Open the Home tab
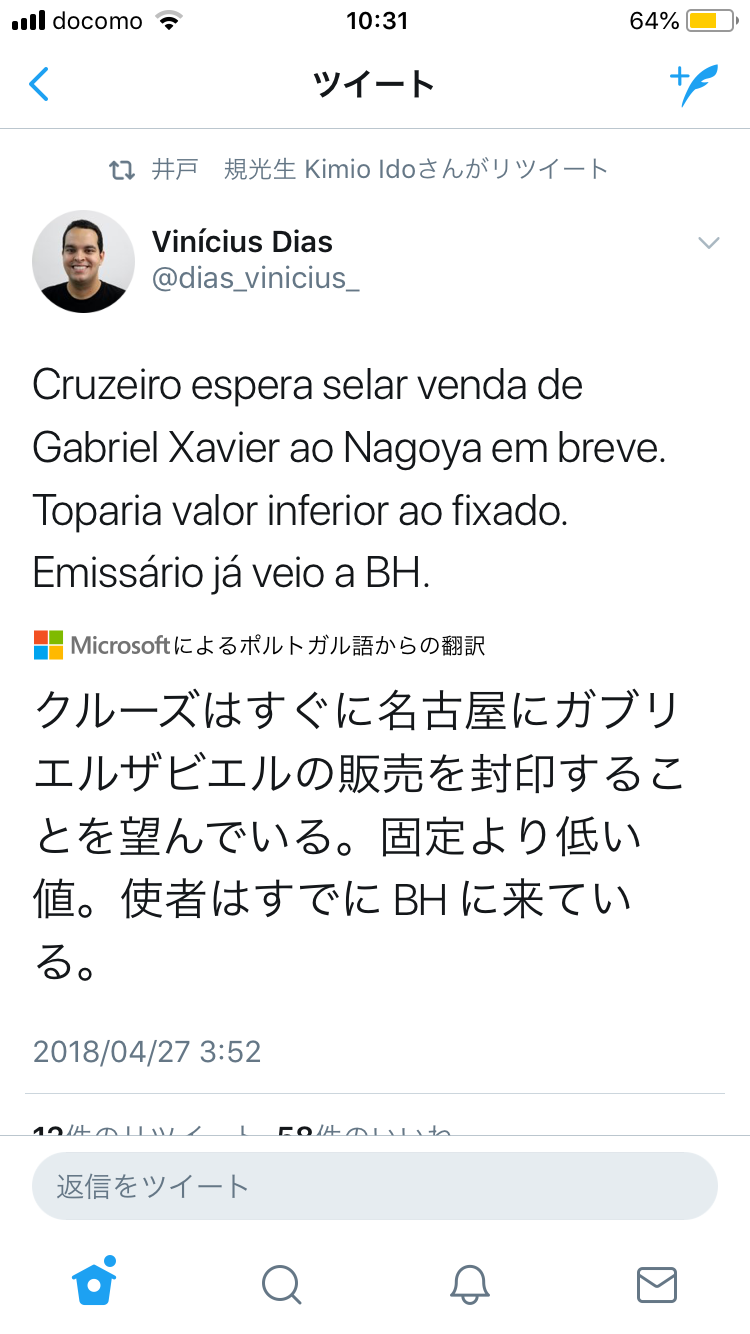Viewport: 750px width, 1334px height. coord(95,1282)
